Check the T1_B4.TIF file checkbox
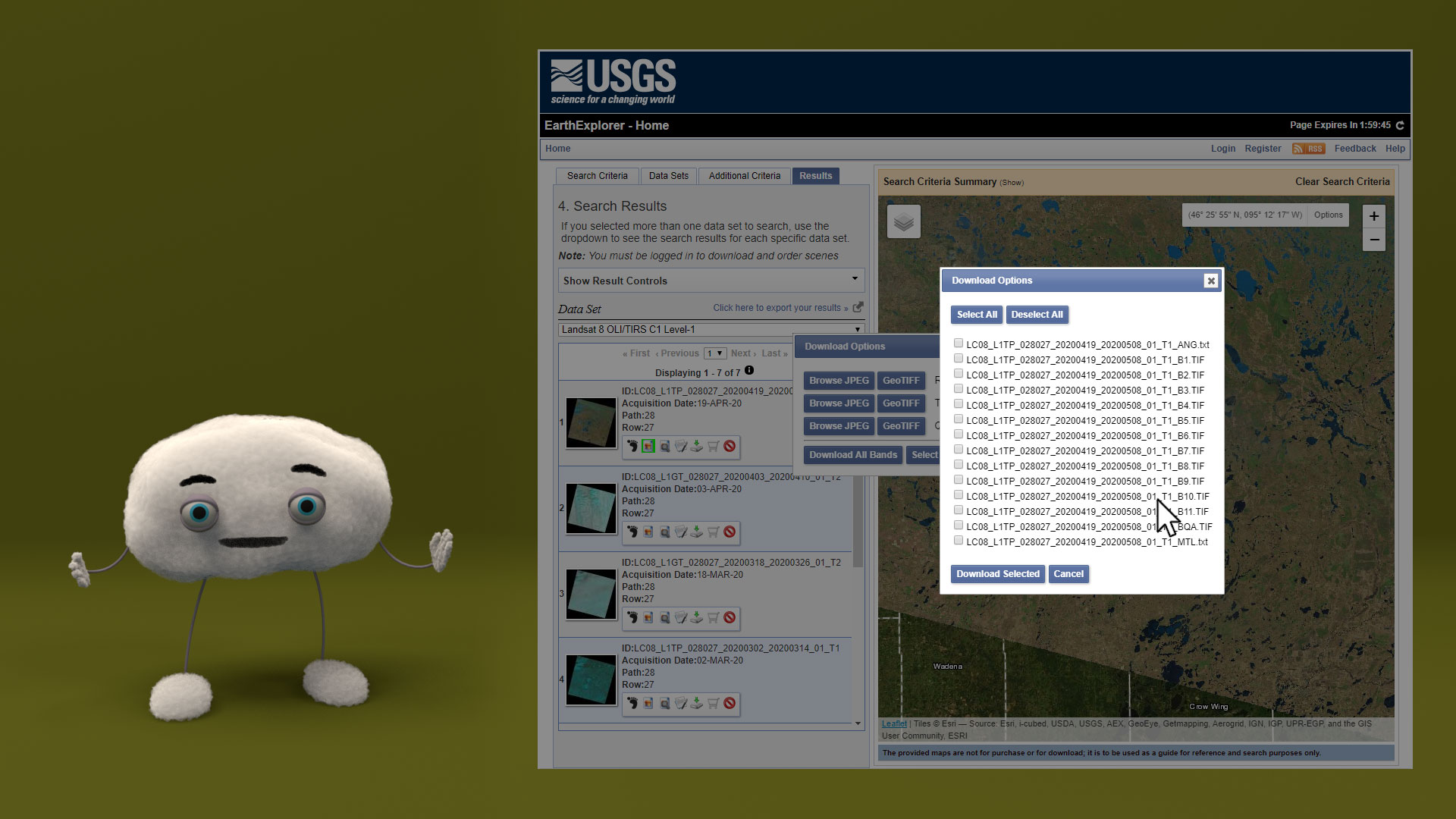Viewport: 1456px width, 819px height. pyautogui.click(x=959, y=404)
